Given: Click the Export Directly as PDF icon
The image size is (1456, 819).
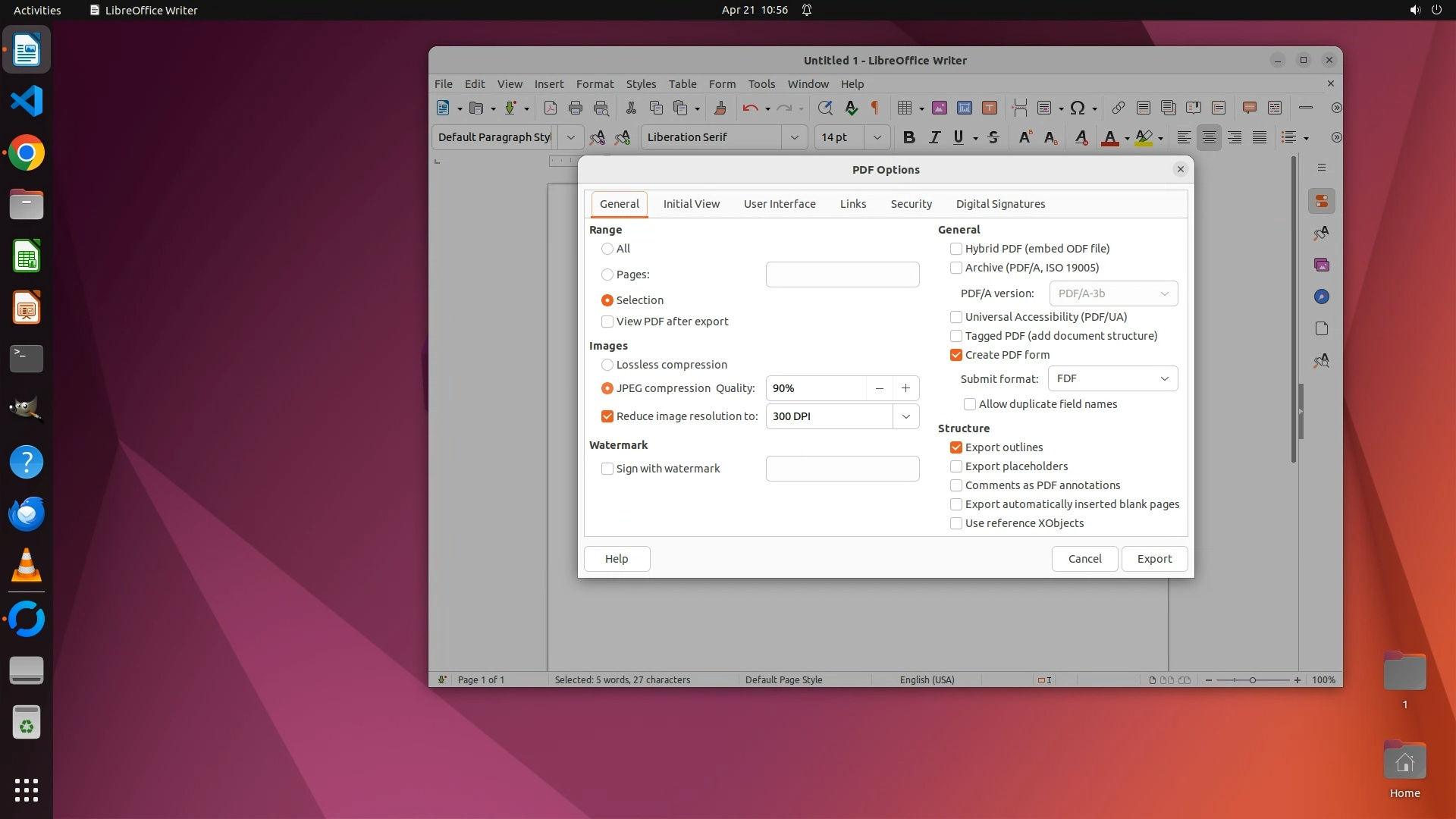Looking at the screenshot, I should [551, 108].
